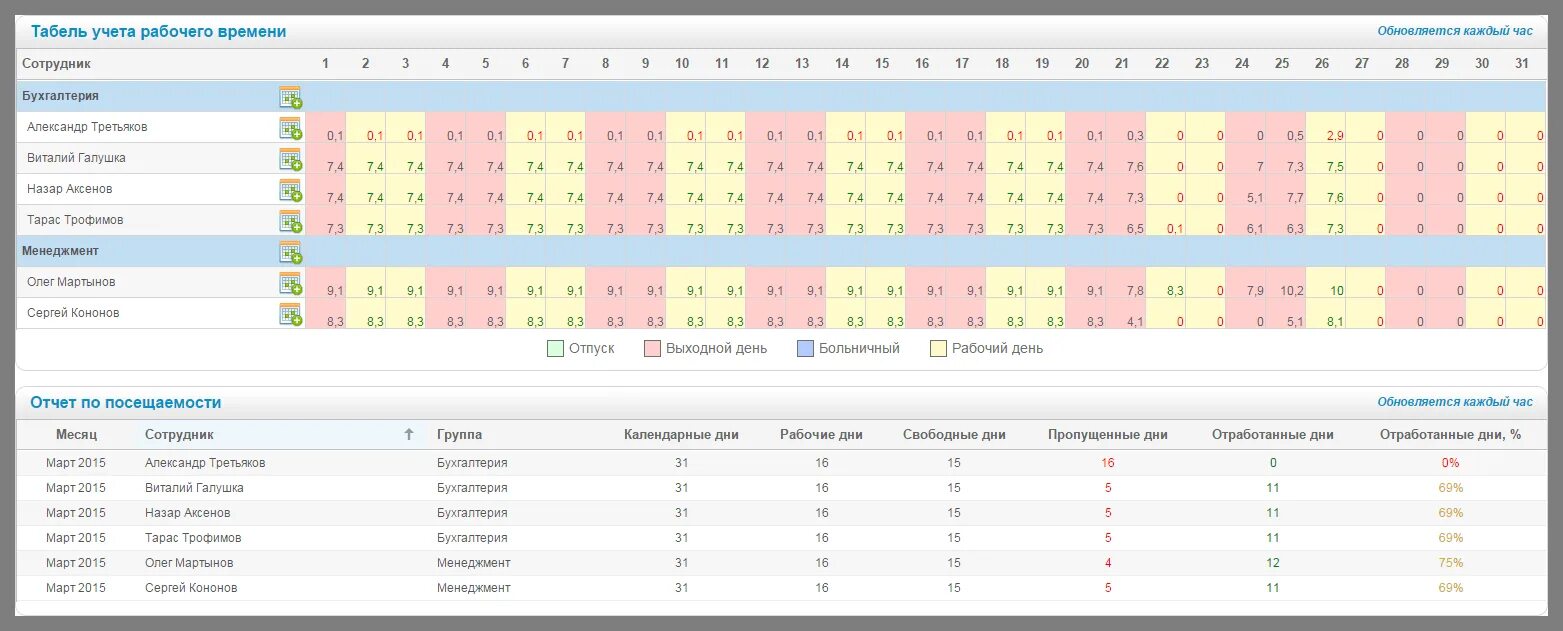Click day 31 column header
1563x631 pixels.
pyautogui.click(x=1522, y=63)
